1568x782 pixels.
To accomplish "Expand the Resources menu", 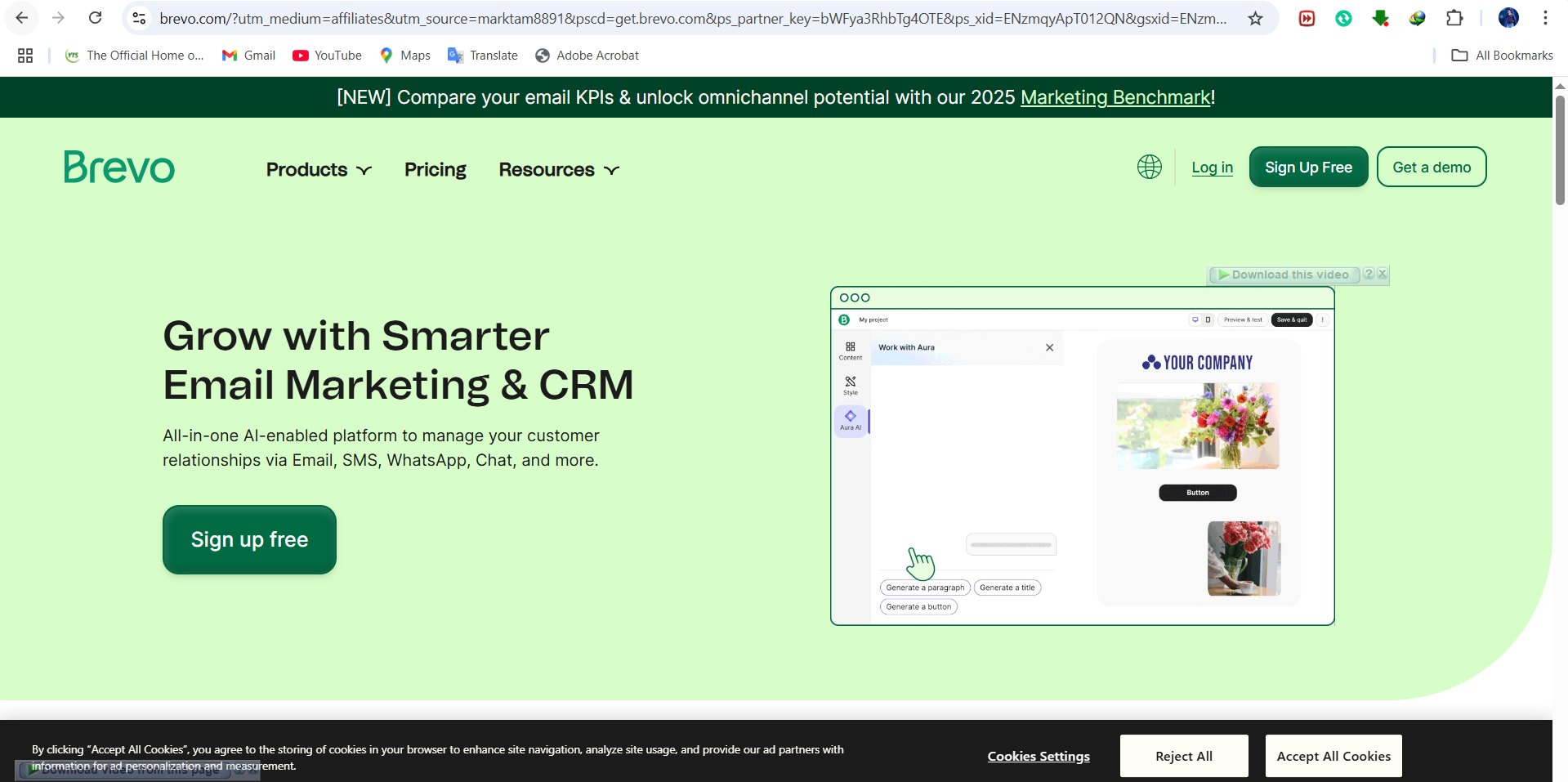I will (x=559, y=169).
